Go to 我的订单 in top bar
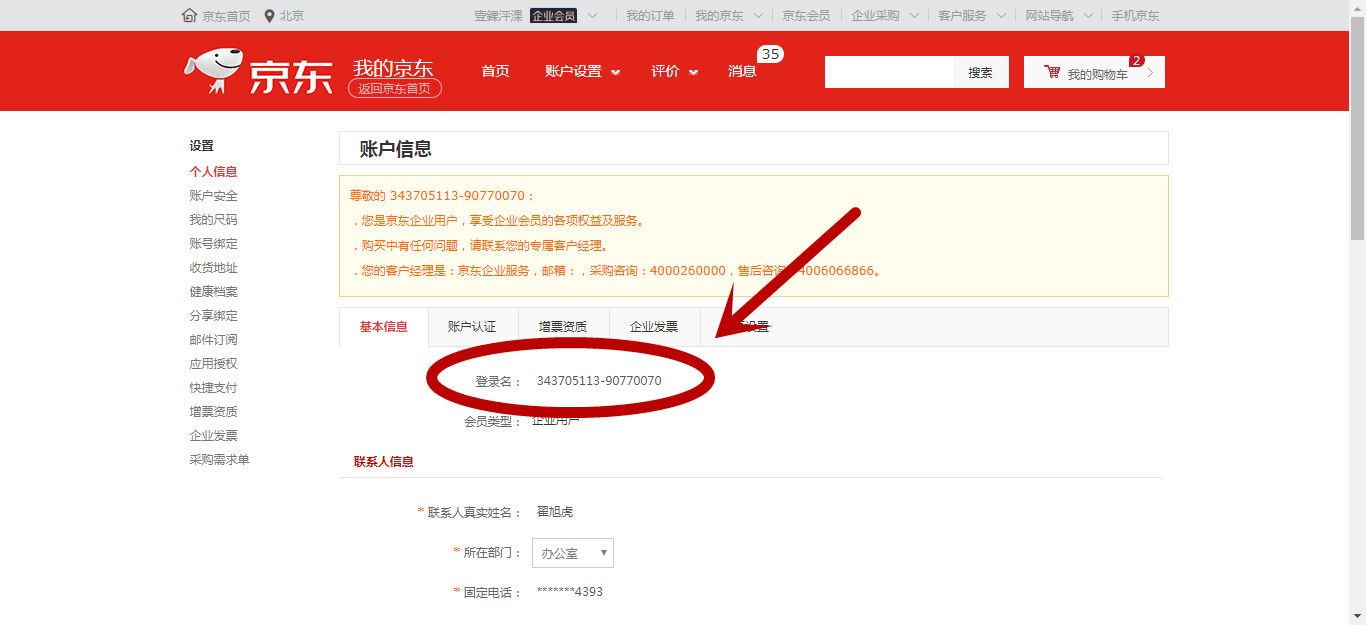 650,16
